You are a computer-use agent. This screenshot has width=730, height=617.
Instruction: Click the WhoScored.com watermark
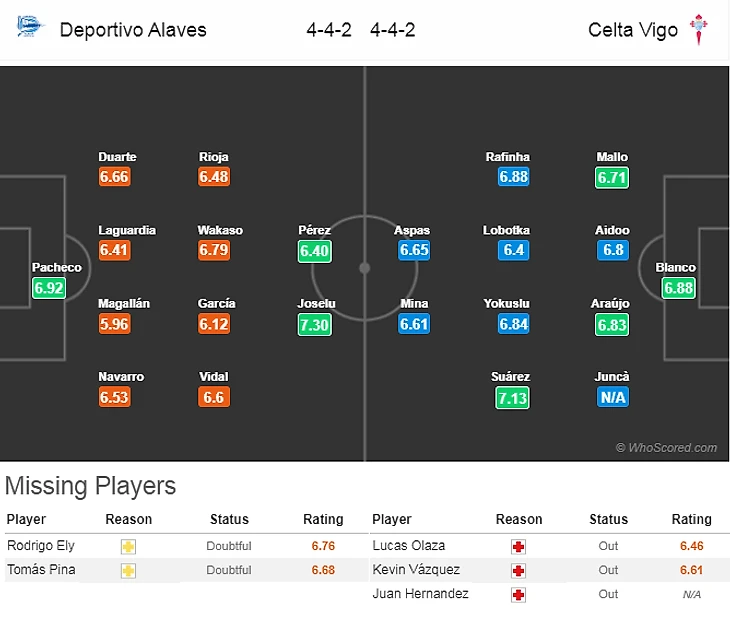click(x=667, y=448)
